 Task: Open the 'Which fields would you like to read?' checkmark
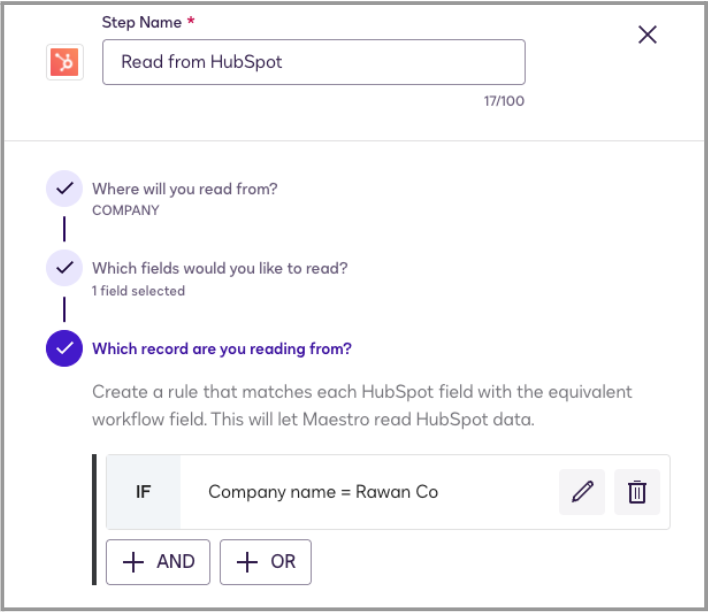click(64, 268)
